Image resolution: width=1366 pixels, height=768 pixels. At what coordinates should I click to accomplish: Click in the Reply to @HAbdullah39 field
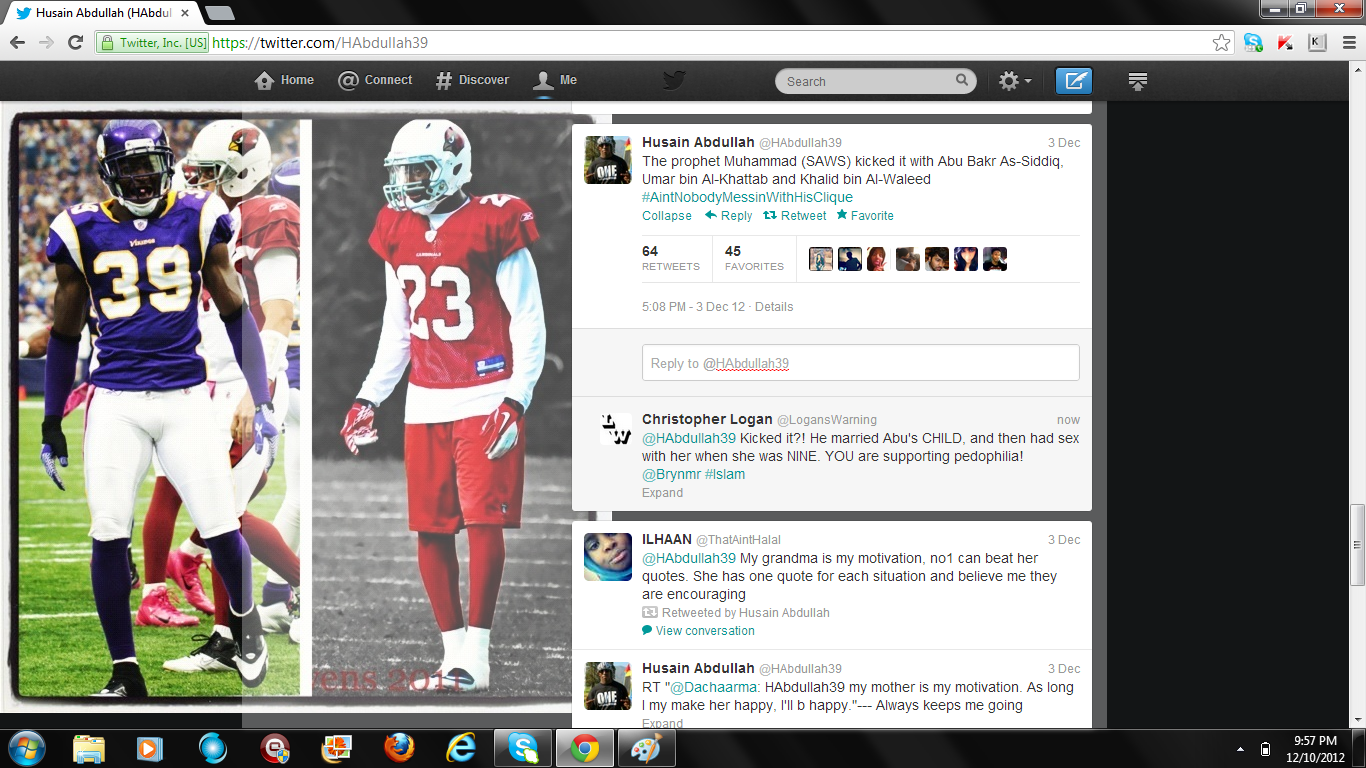(860, 363)
